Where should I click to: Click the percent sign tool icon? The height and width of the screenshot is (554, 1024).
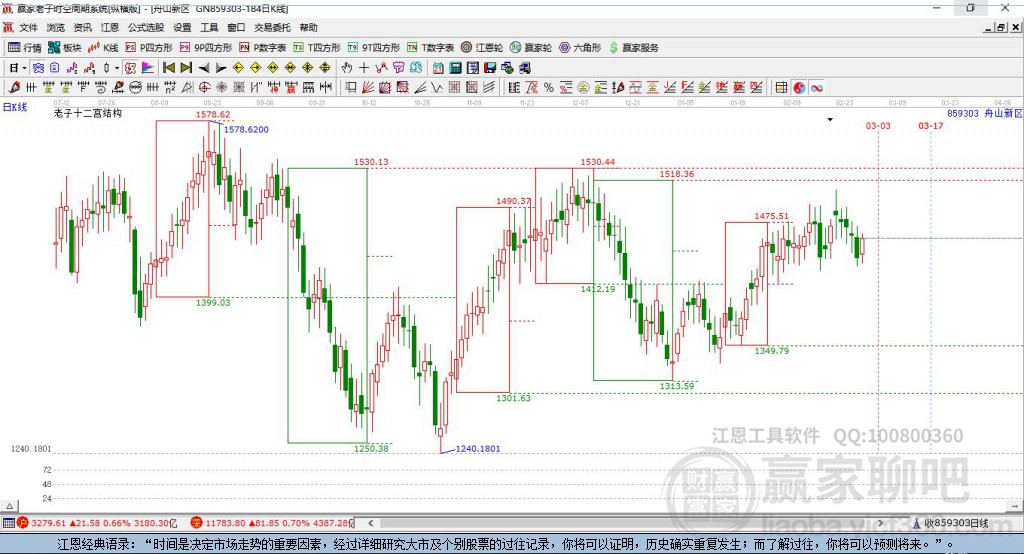coord(549,88)
